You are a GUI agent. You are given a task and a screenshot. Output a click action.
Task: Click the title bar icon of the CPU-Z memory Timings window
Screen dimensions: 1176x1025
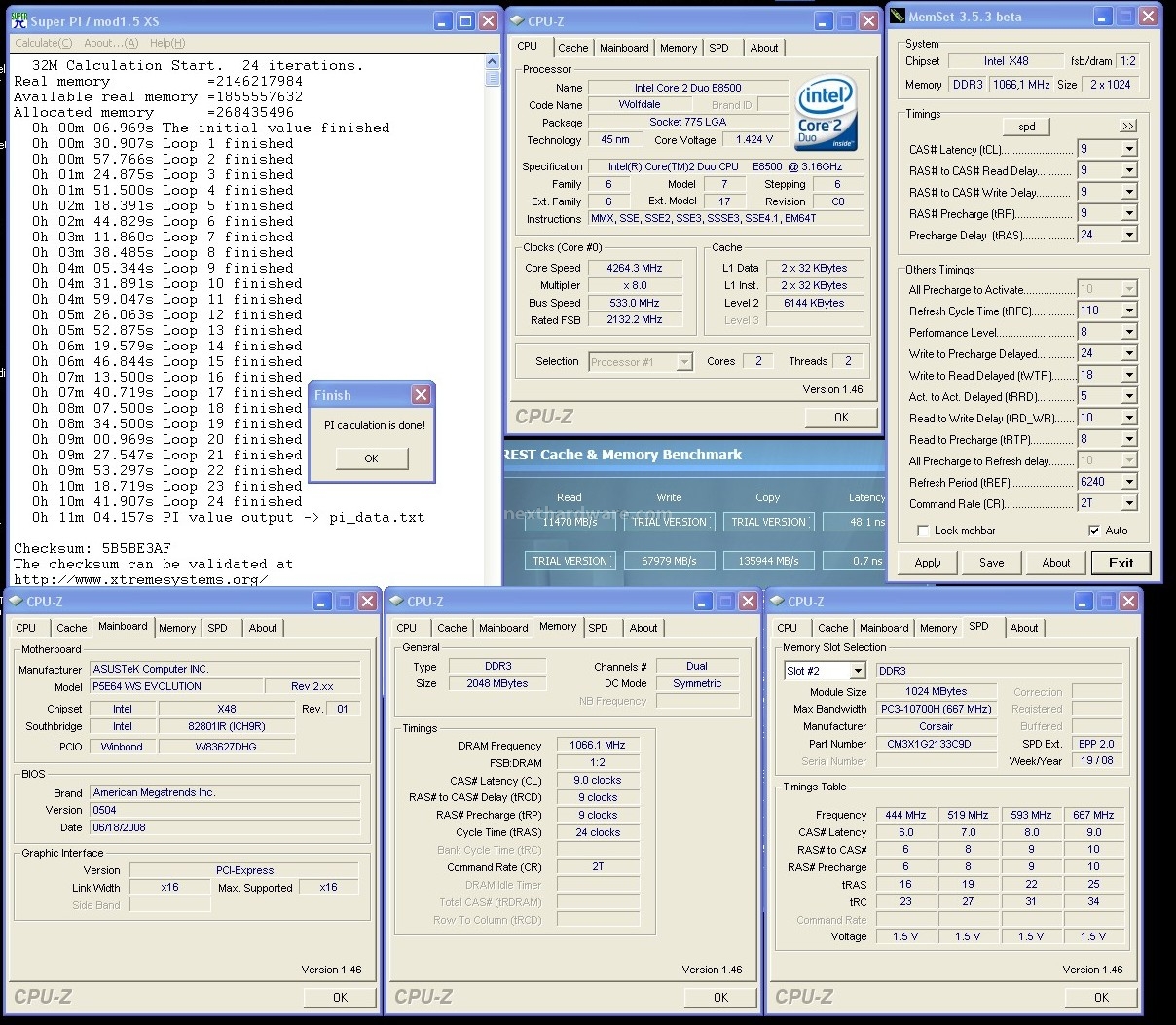click(395, 602)
